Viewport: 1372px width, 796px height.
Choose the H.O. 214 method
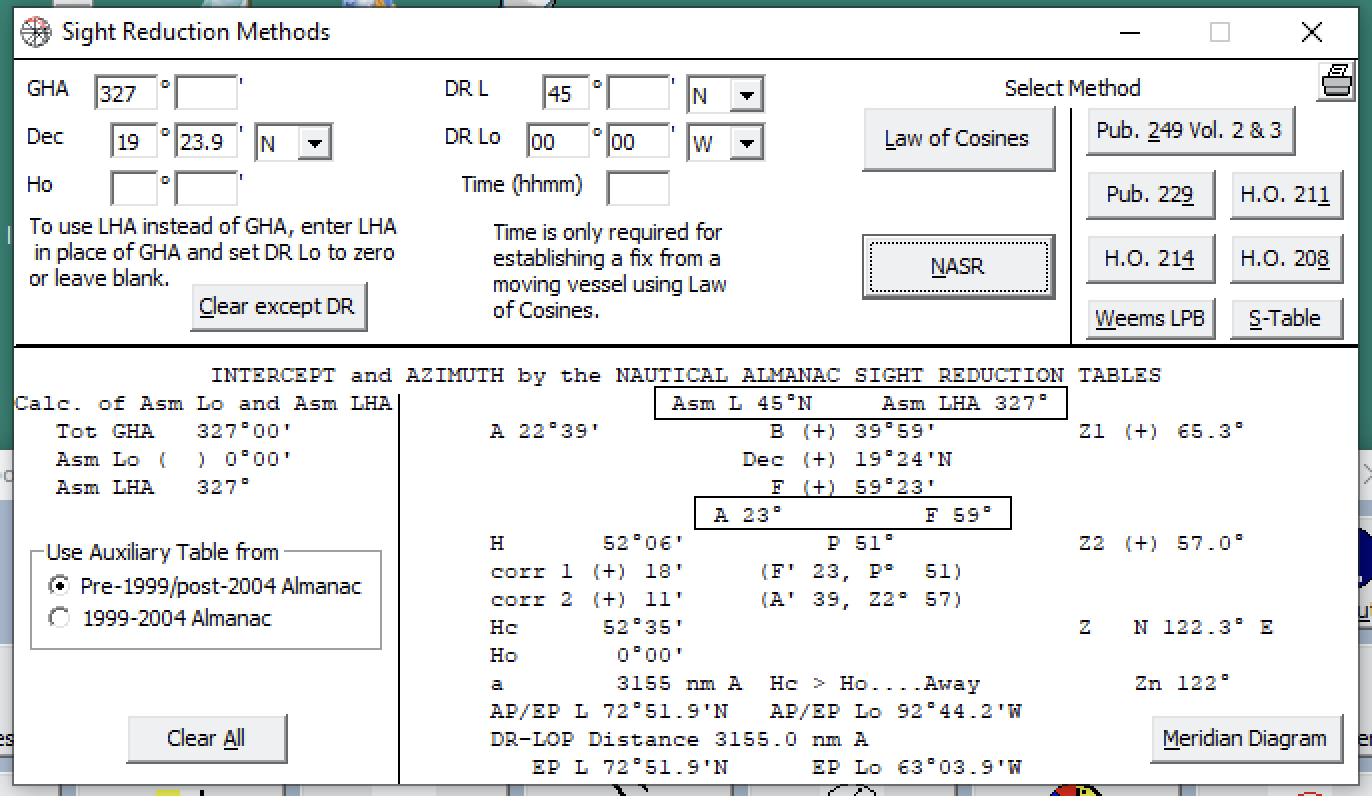(x=1150, y=258)
